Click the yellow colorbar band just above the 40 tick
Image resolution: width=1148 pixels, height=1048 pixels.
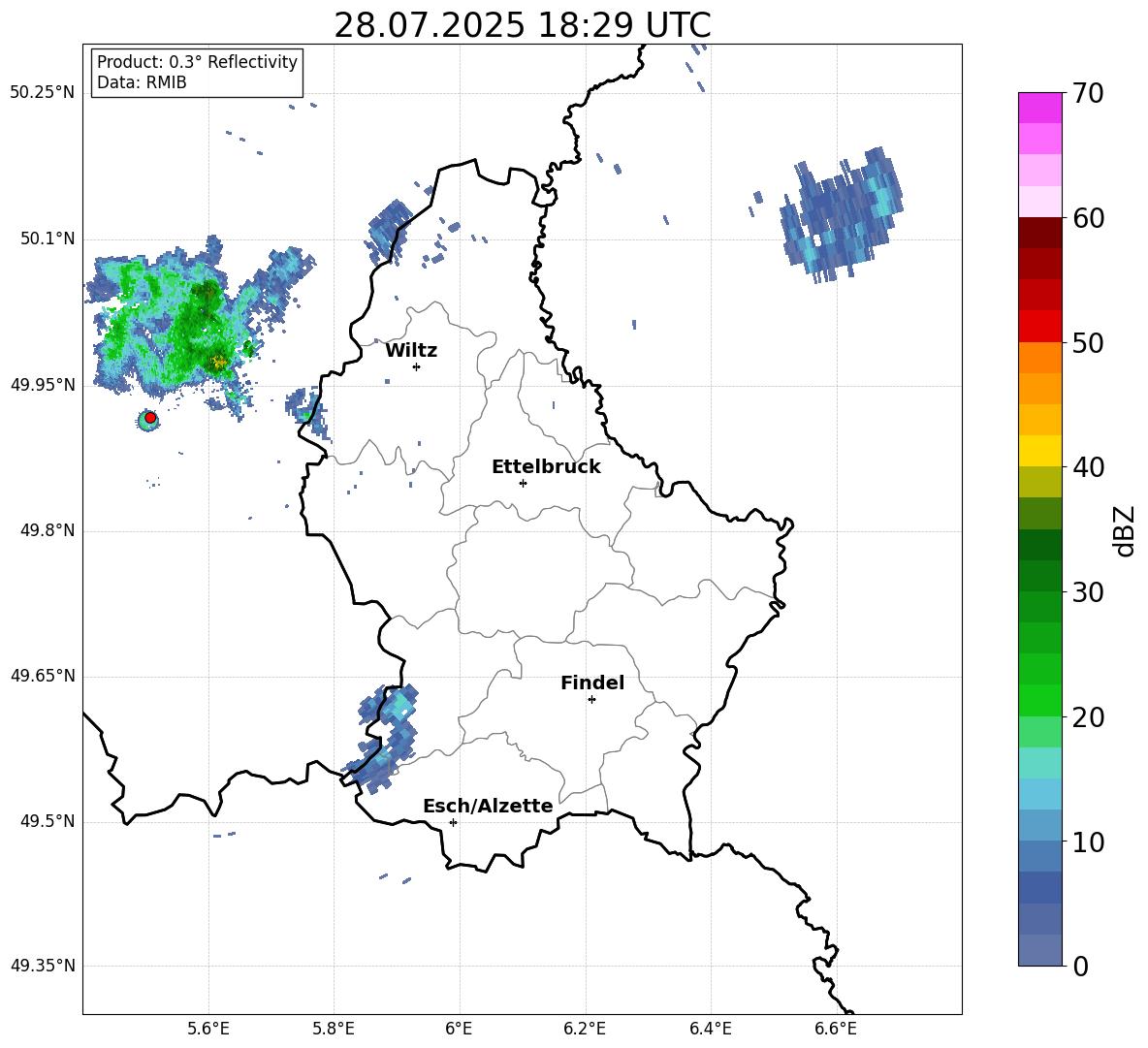[x=1039, y=451]
